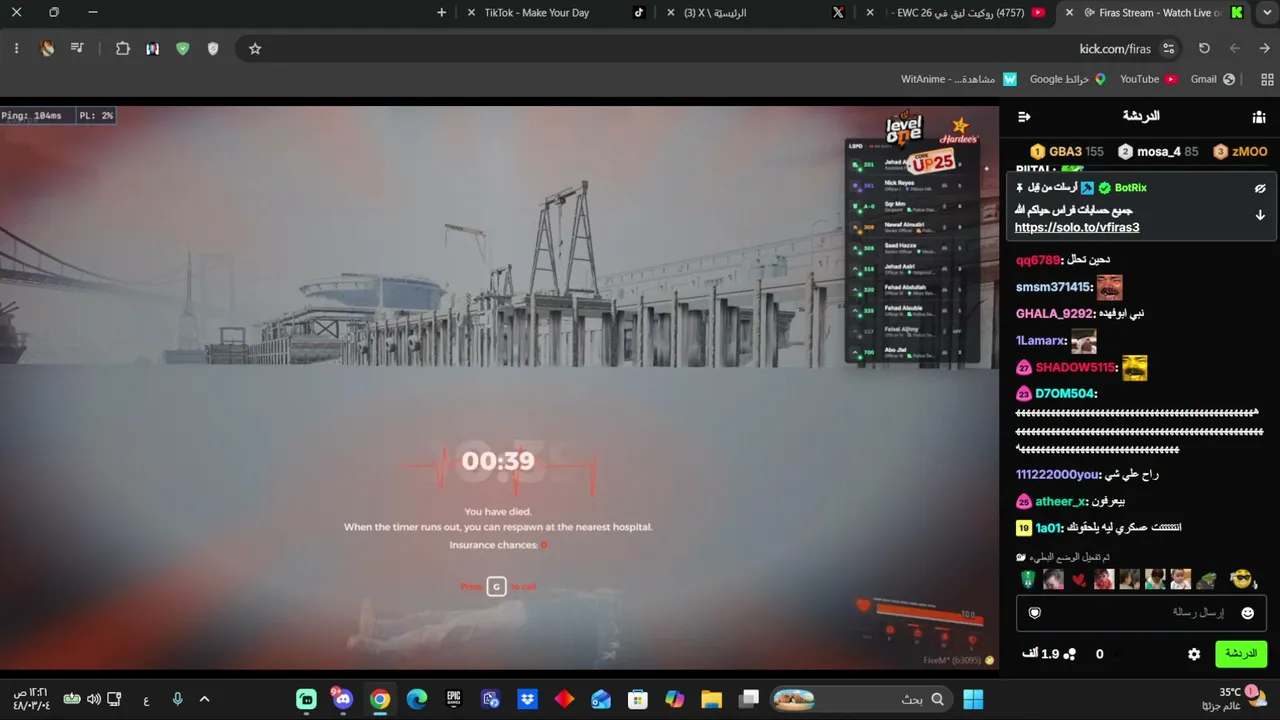1280x720 pixels.
Task: Open the media control toolbar icon
Action: click(x=77, y=48)
